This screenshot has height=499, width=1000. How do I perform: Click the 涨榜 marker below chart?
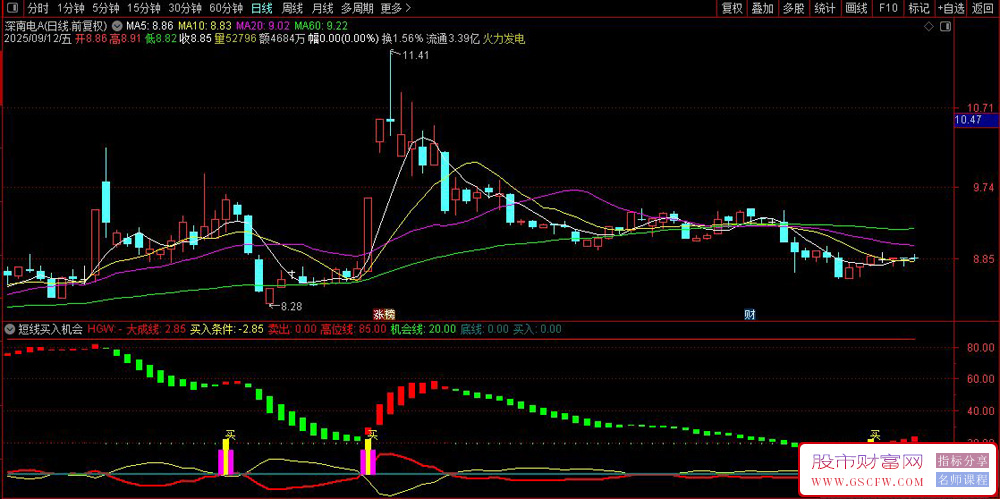pyautogui.click(x=383, y=314)
